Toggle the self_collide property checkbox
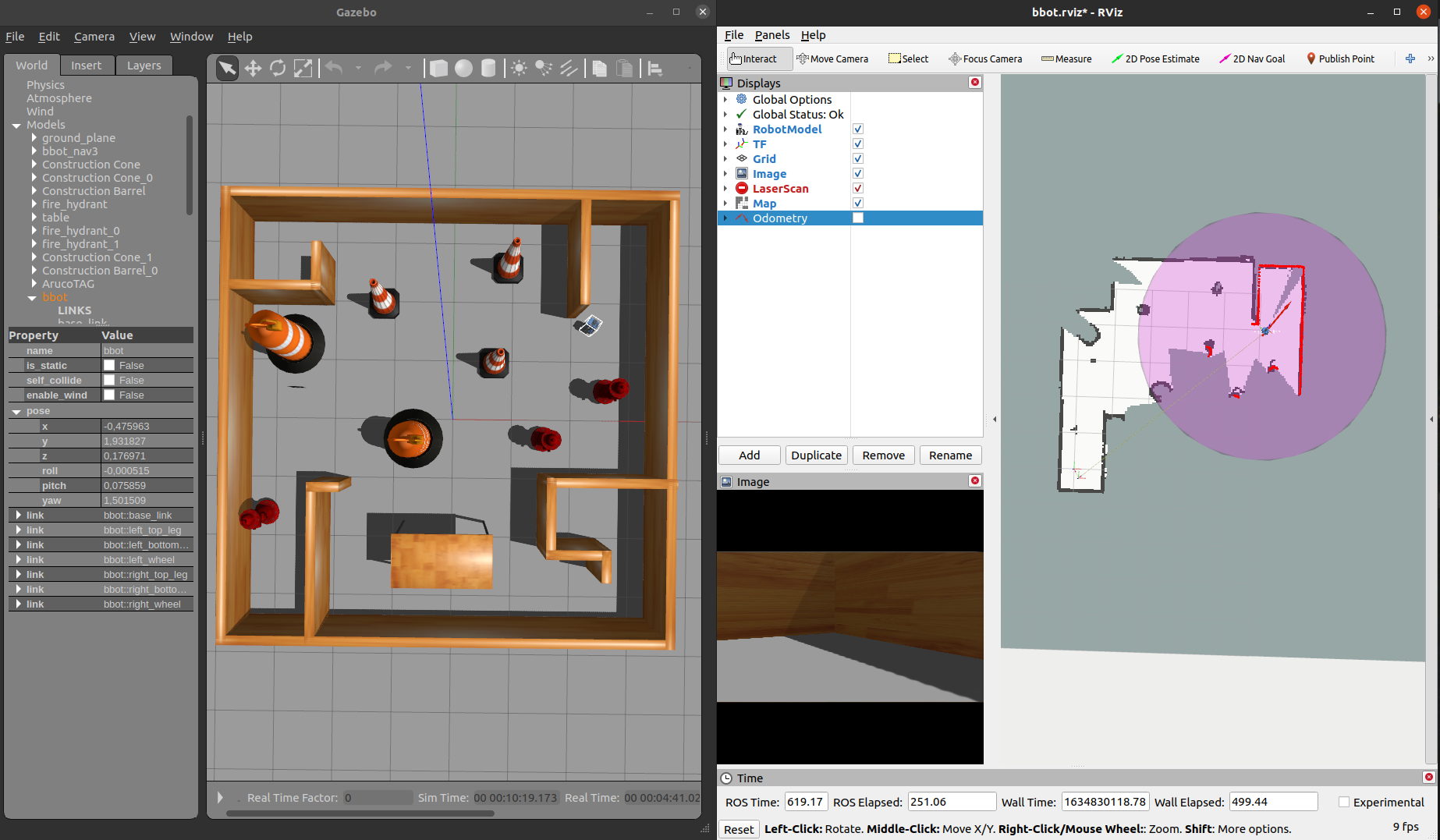Image resolution: width=1440 pixels, height=840 pixels. point(110,380)
